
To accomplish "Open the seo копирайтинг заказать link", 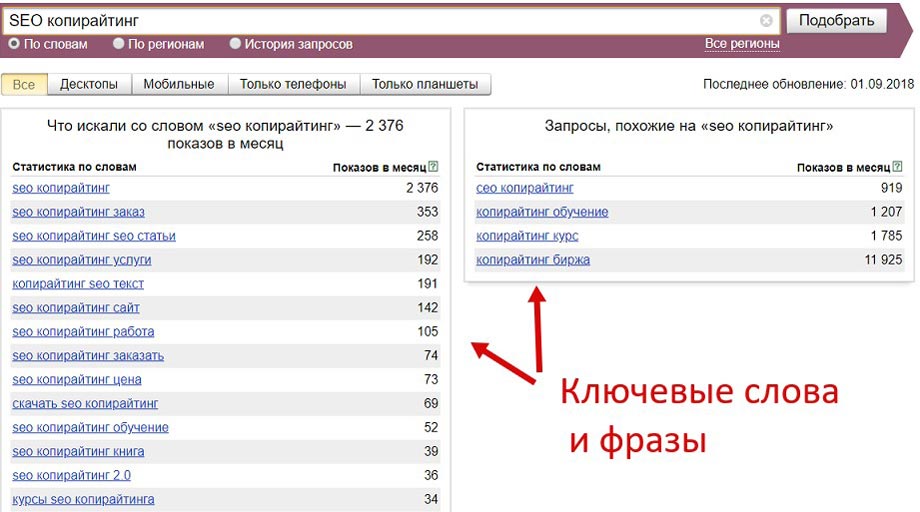I will pyautogui.click(x=88, y=356).
